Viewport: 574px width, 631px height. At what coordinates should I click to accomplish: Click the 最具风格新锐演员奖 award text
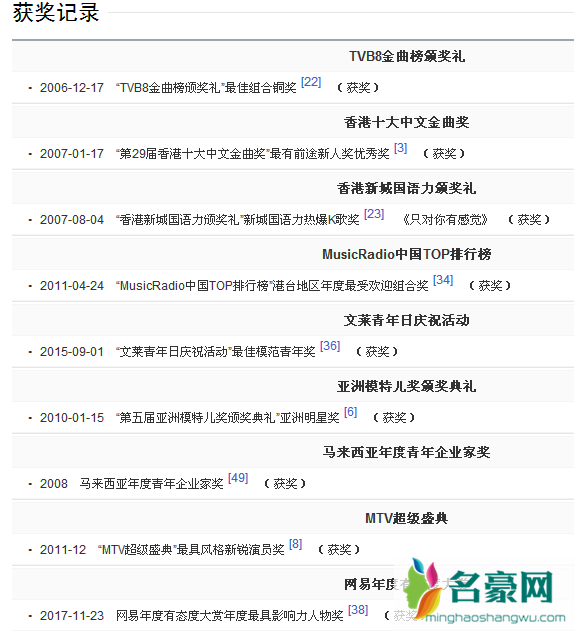tap(231, 550)
